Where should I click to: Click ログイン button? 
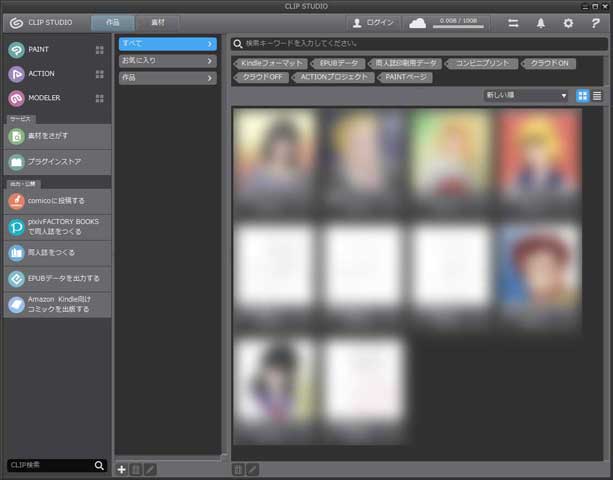(x=373, y=23)
